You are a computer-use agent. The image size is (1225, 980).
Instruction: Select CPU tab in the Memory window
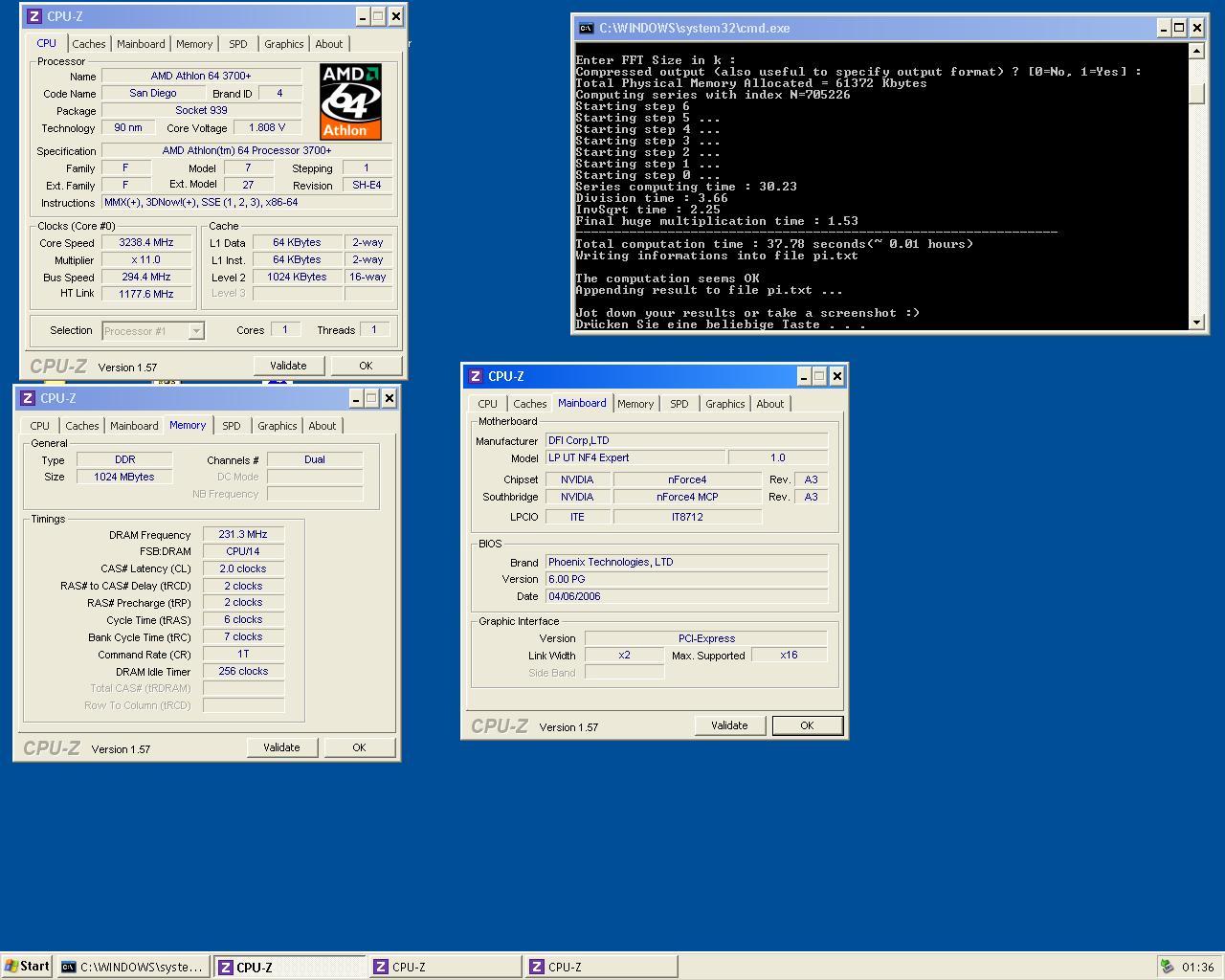40,426
